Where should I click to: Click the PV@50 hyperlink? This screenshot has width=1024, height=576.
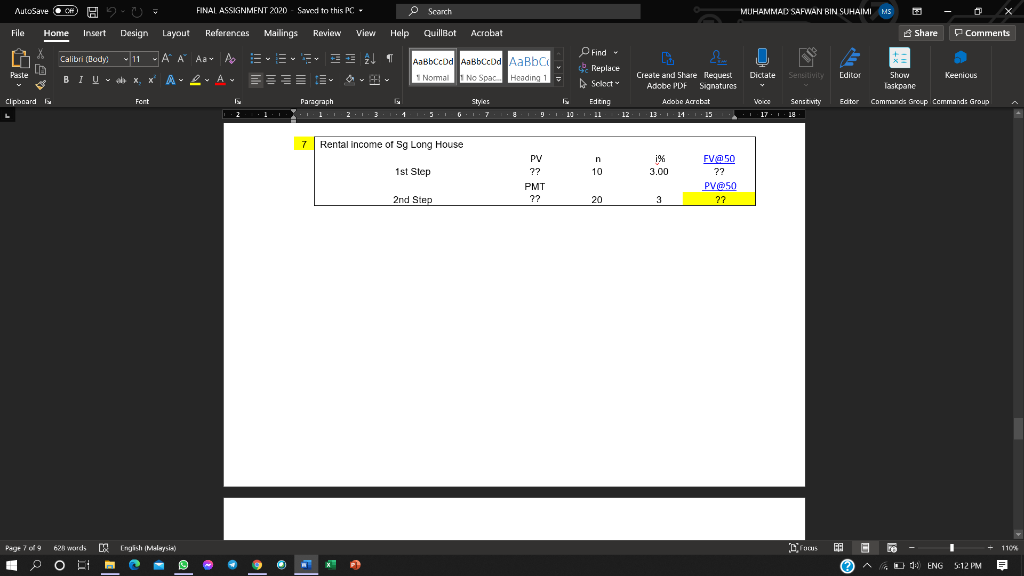point(720,185)
